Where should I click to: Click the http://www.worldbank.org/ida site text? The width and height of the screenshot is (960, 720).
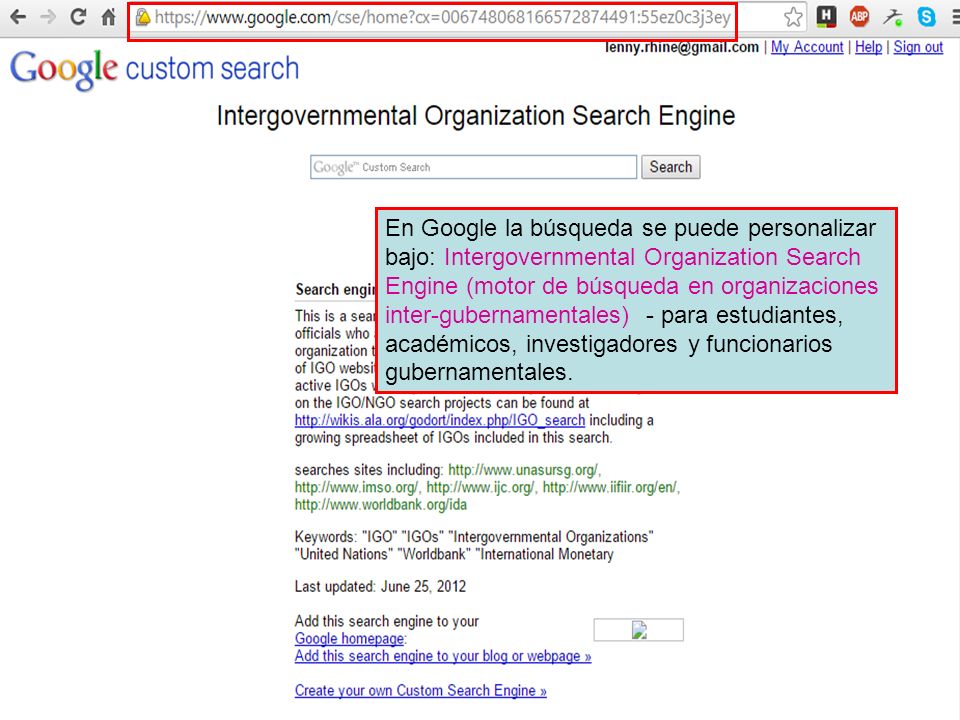[x=381, y=505]
